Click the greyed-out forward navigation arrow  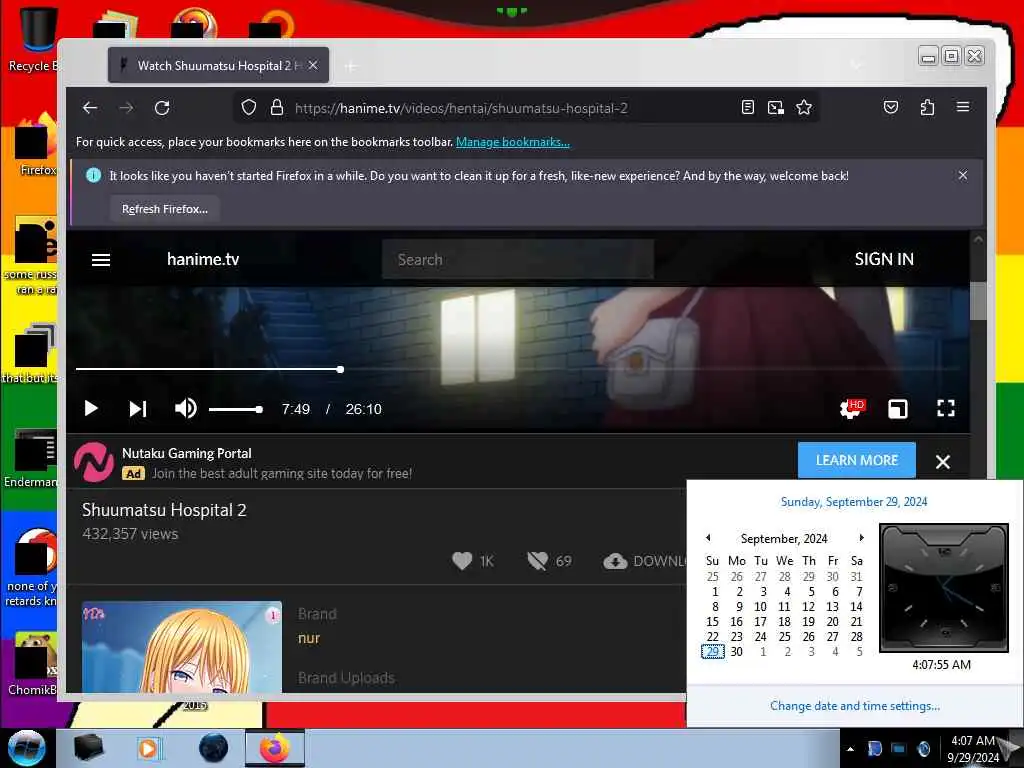pos(126,108)
